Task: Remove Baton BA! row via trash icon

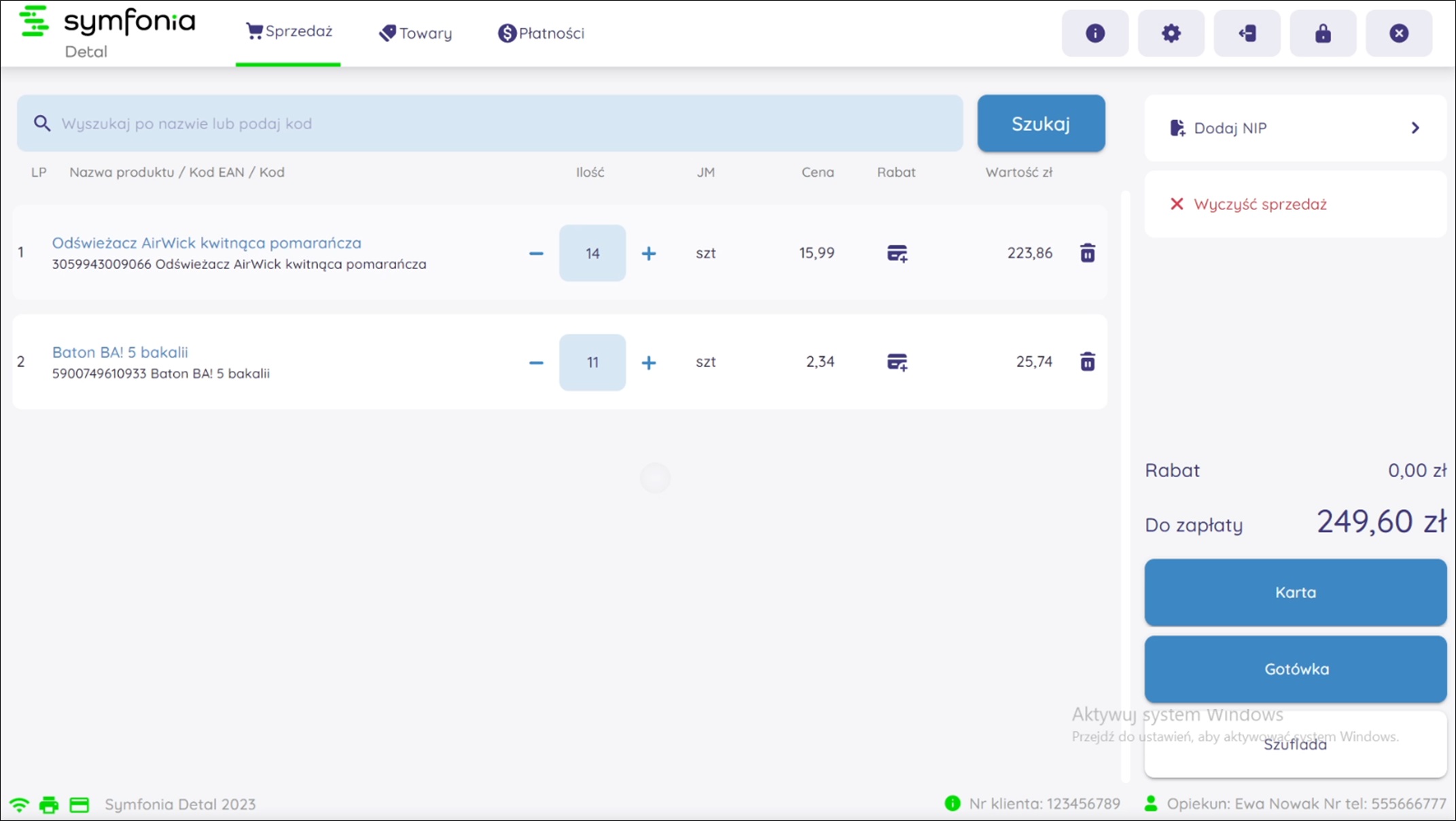Action: (1087, 362)
